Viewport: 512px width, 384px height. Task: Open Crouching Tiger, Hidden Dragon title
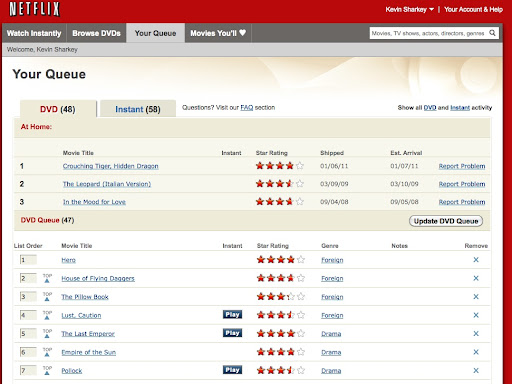[x=111, y=166]
